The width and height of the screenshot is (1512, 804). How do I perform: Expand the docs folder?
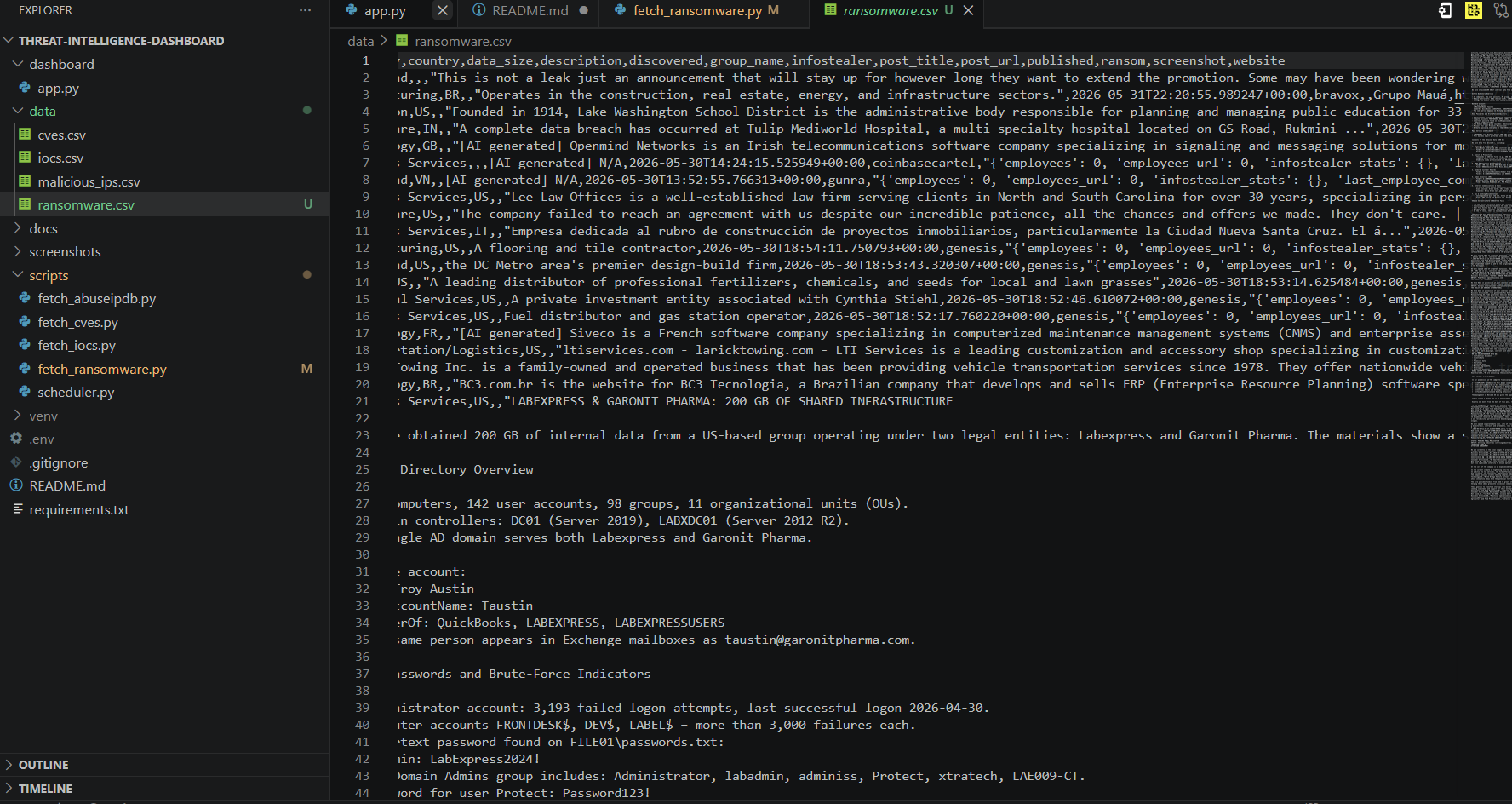click(x=18, y=228)
